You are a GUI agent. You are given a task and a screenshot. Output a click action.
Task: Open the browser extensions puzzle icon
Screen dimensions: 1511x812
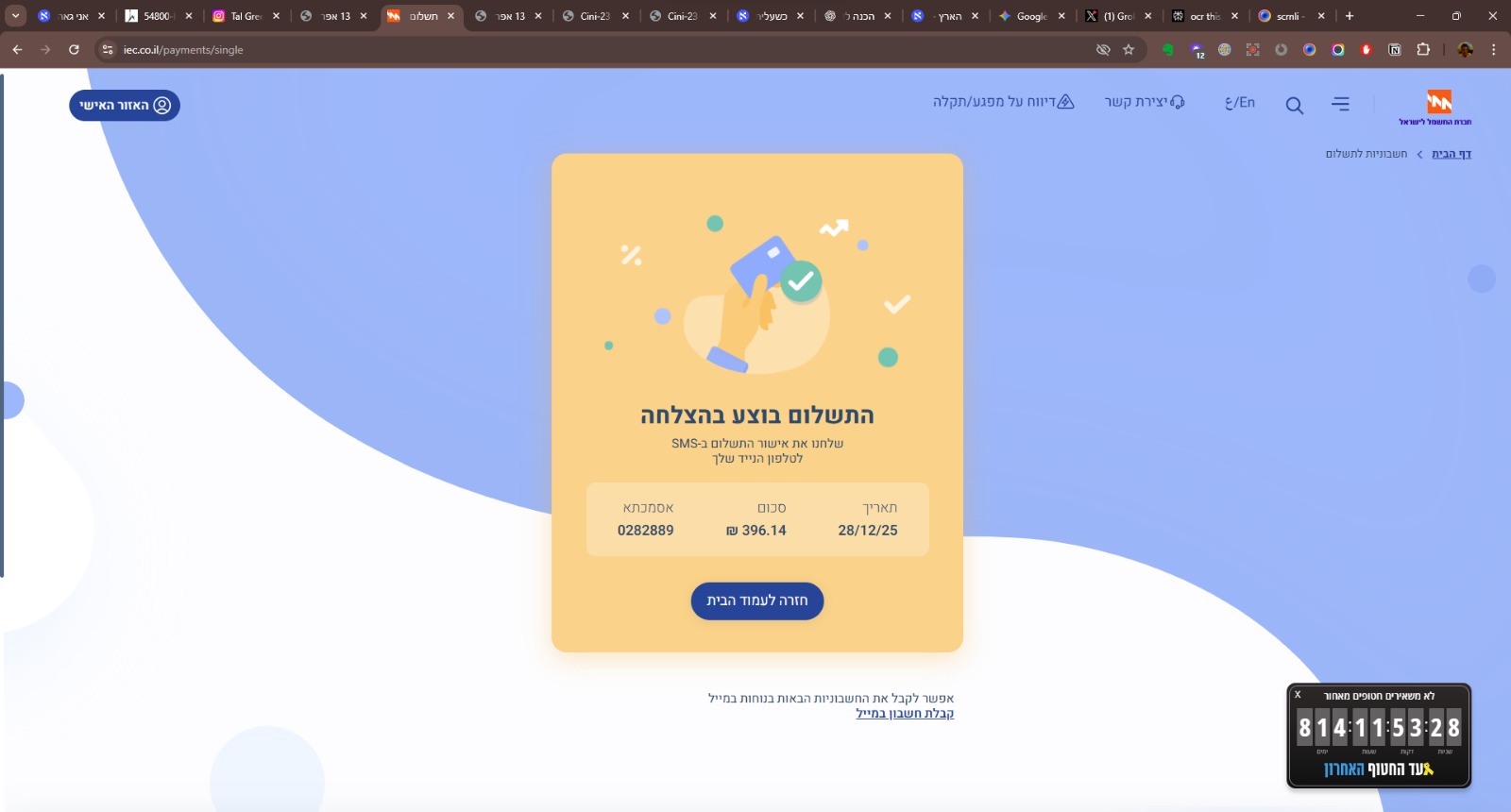(1423, 50)
